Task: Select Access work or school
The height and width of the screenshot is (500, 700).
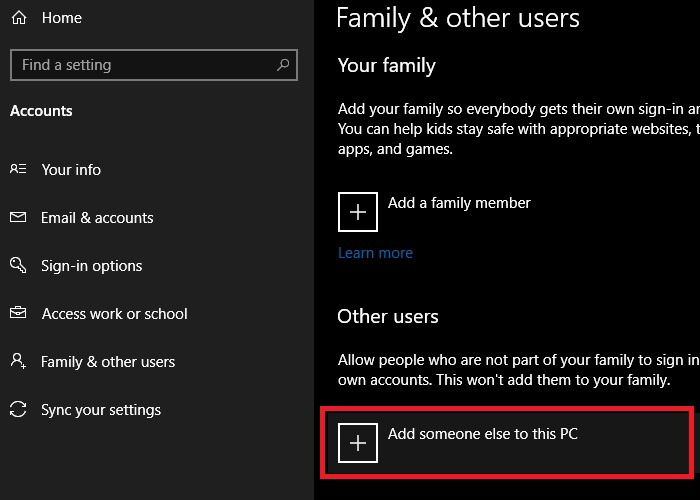Action: pyautogui.click(x=115, y=314)
